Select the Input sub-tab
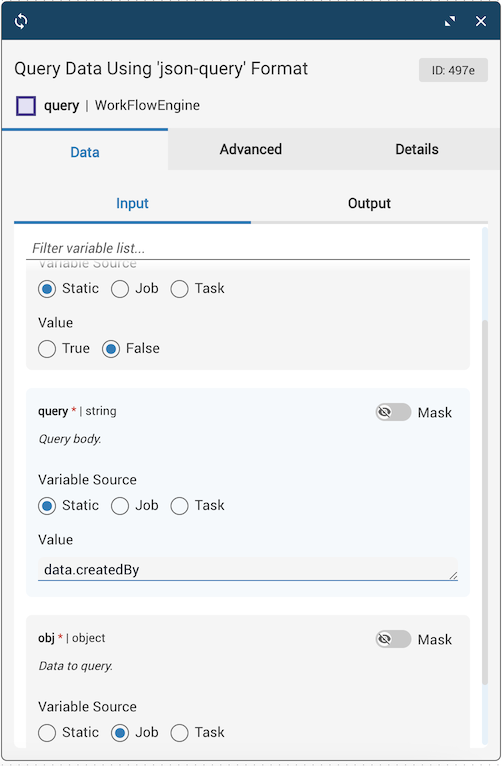 click(132, 203)
